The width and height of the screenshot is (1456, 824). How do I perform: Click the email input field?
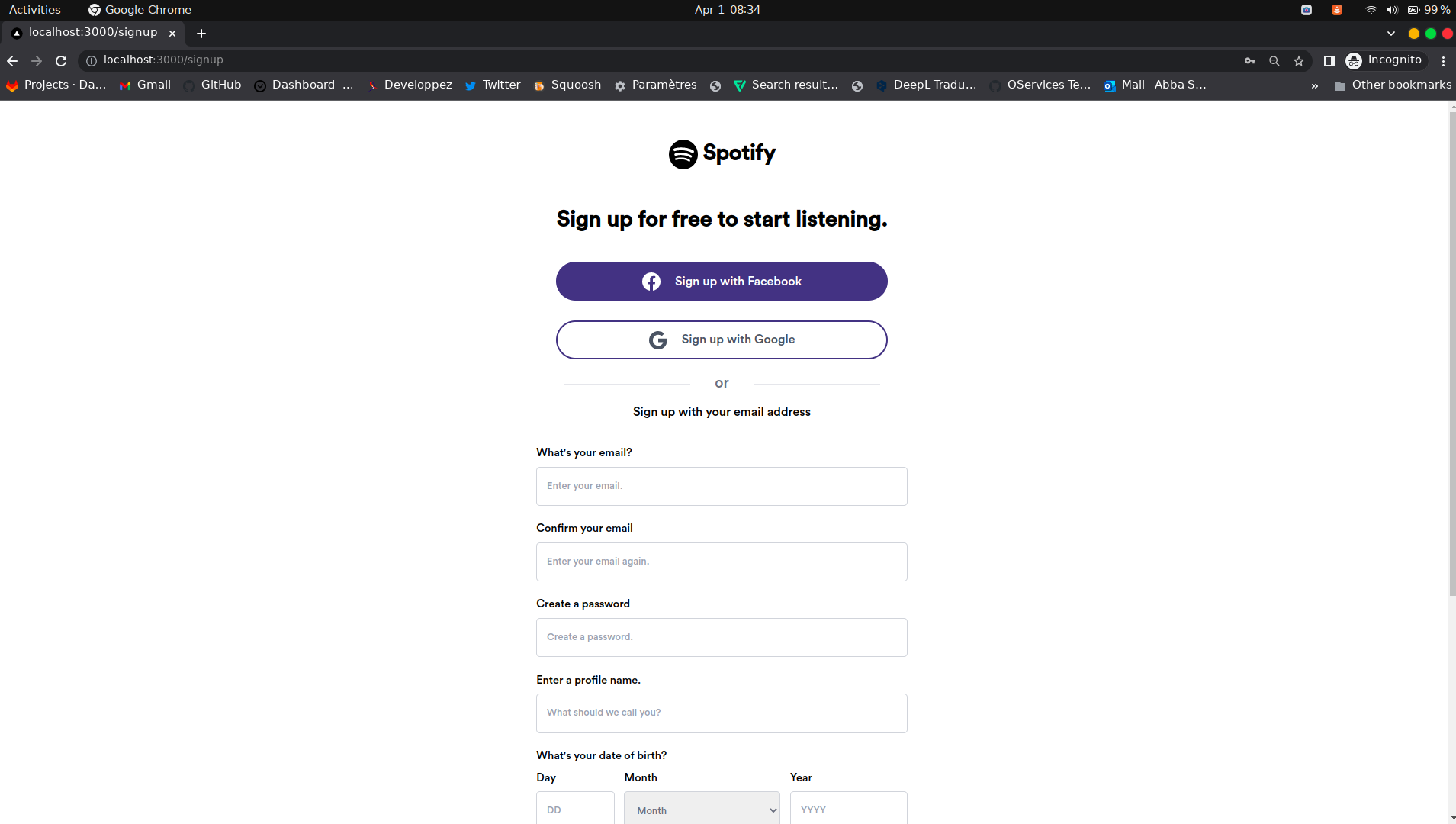pyautogui.click(x=720, y=486)
